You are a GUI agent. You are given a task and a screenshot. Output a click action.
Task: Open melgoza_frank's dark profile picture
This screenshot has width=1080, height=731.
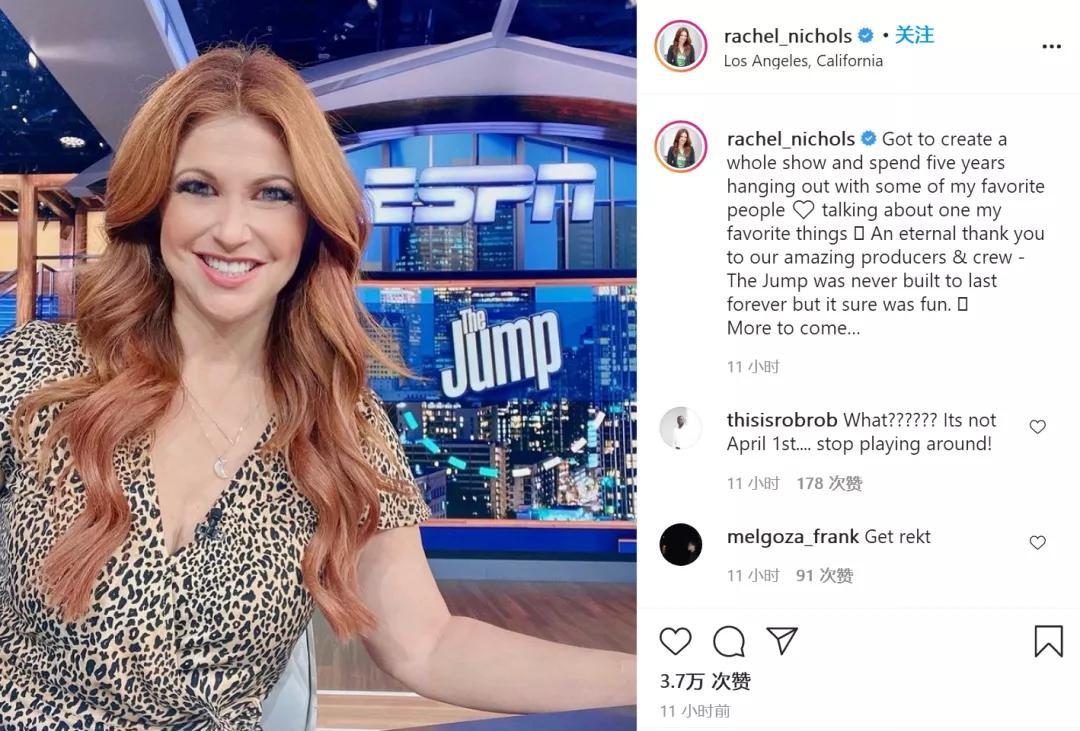click(681, 544)
